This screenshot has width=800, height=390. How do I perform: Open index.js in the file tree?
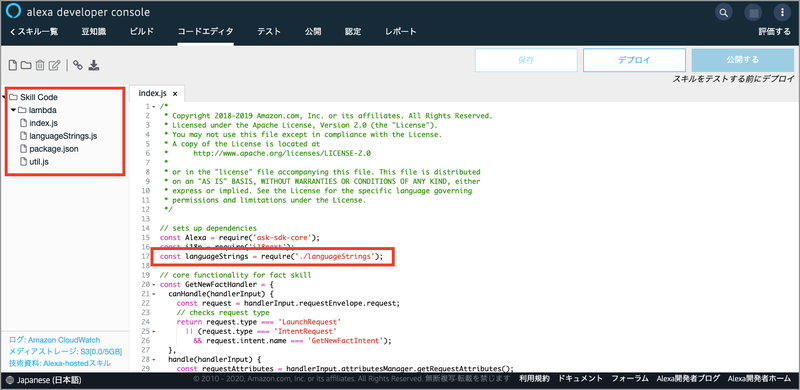pos(39,123)
